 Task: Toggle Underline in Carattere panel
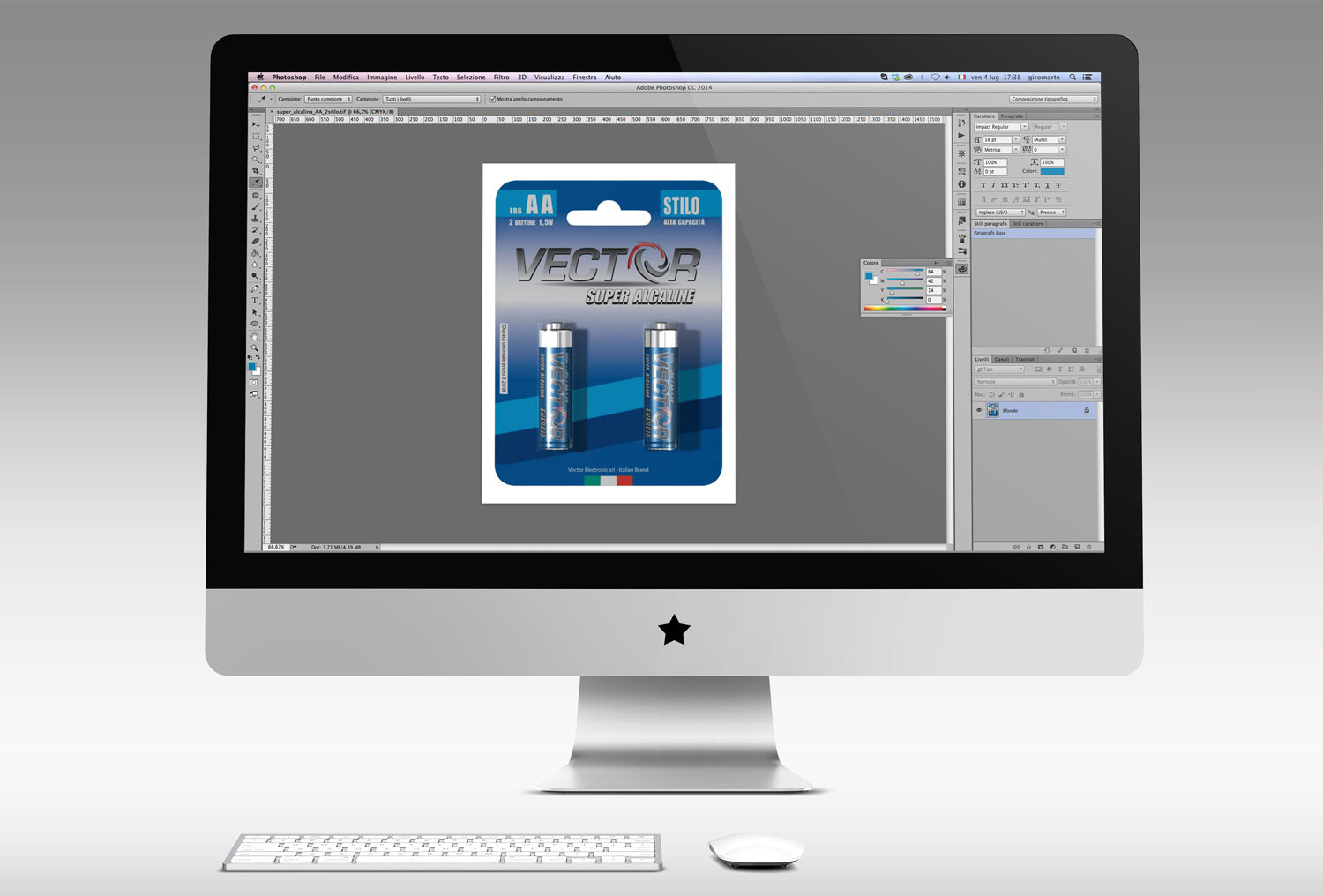[x=1048, y=185]
